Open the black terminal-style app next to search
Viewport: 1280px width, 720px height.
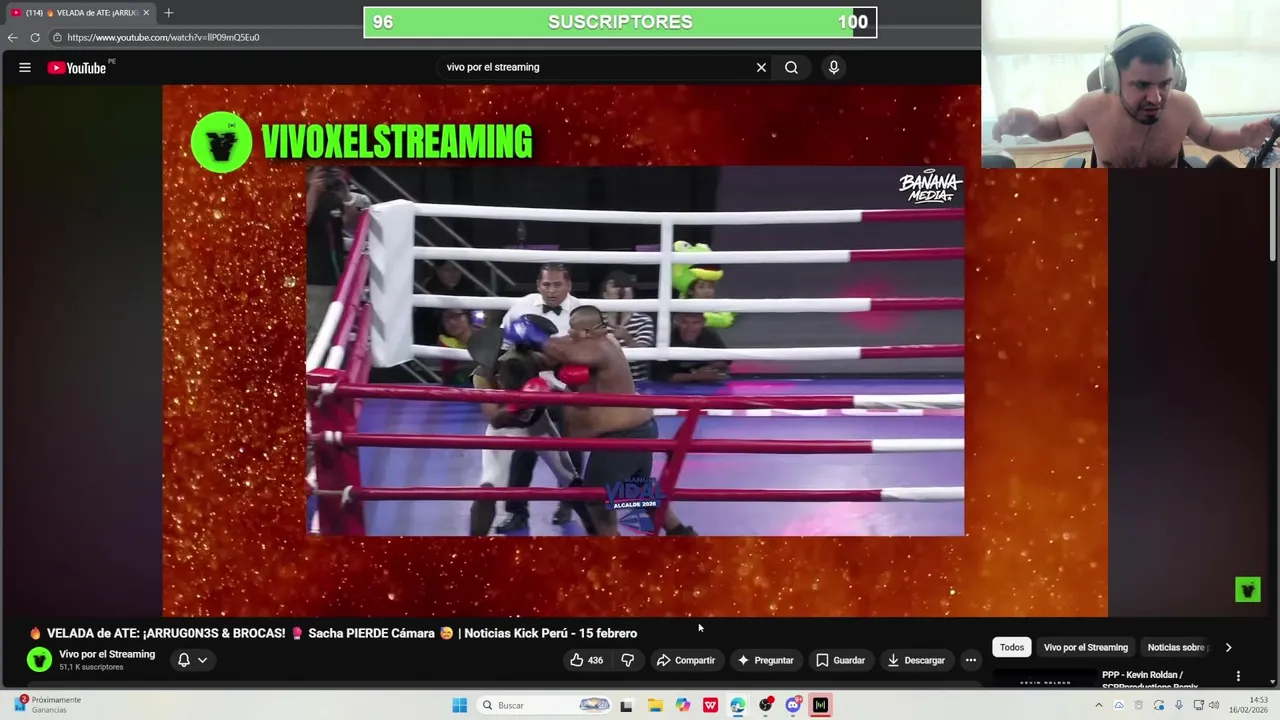pyautogui.click(x=626, y=705)
